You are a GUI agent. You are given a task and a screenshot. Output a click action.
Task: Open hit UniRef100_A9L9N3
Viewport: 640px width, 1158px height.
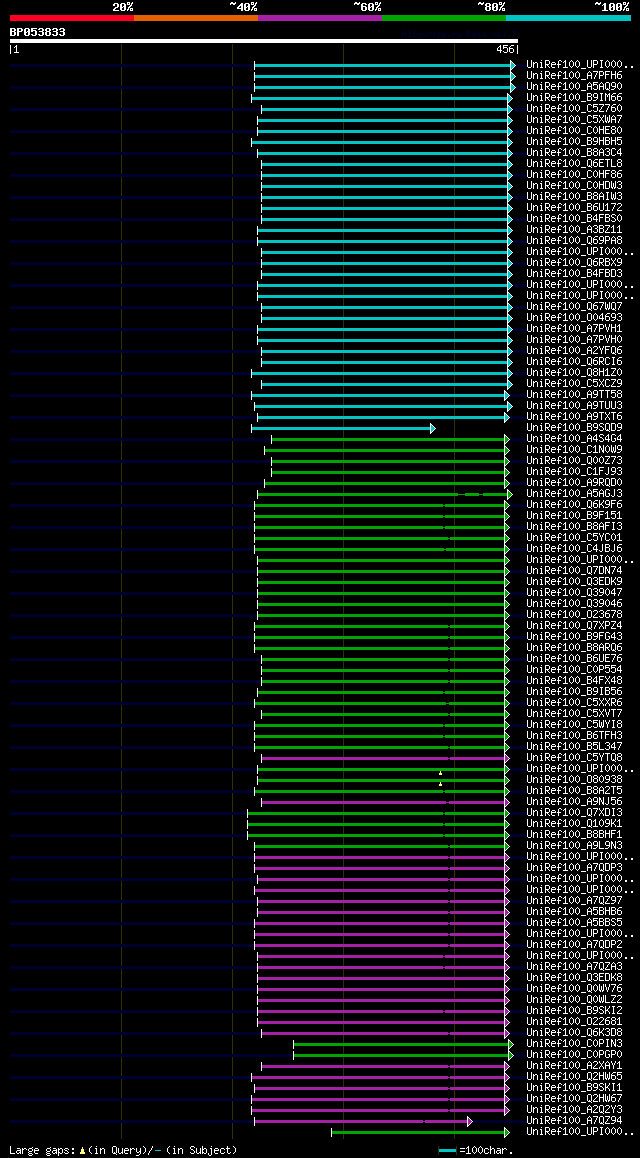pyautogui.click(x=574, y=846)
